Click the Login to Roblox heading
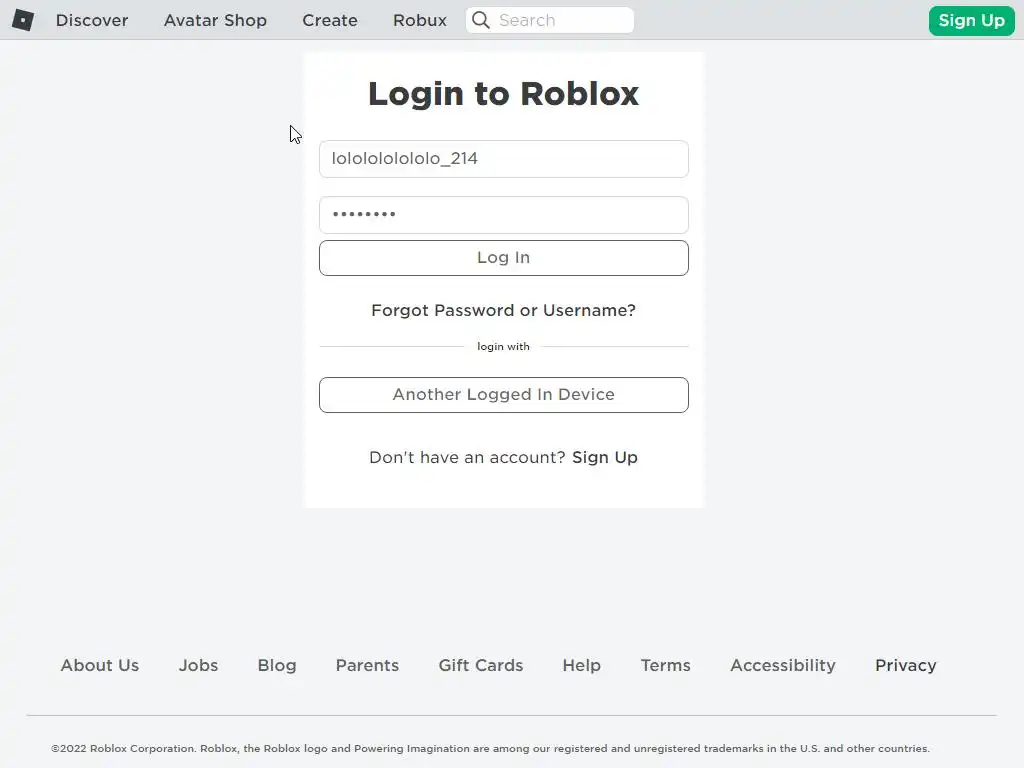This screenshot has height=768, width=1024. tap(504, 93)
